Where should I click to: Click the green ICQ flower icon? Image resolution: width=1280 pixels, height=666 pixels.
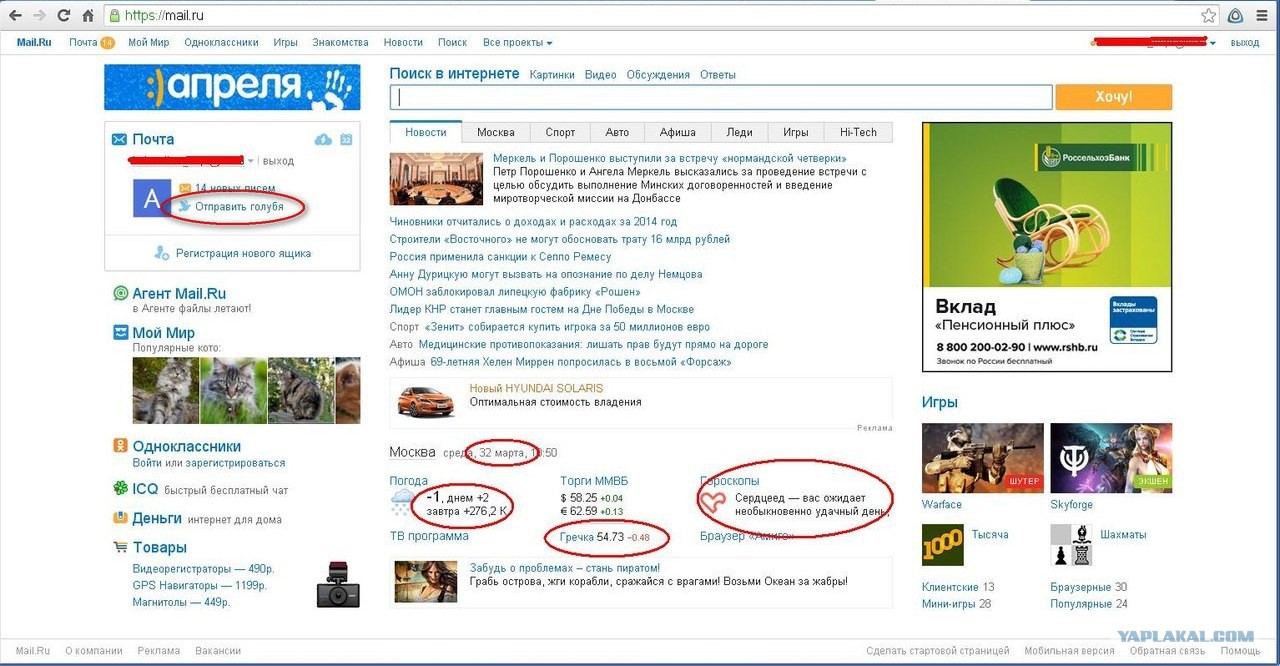[x=121, y=489]
